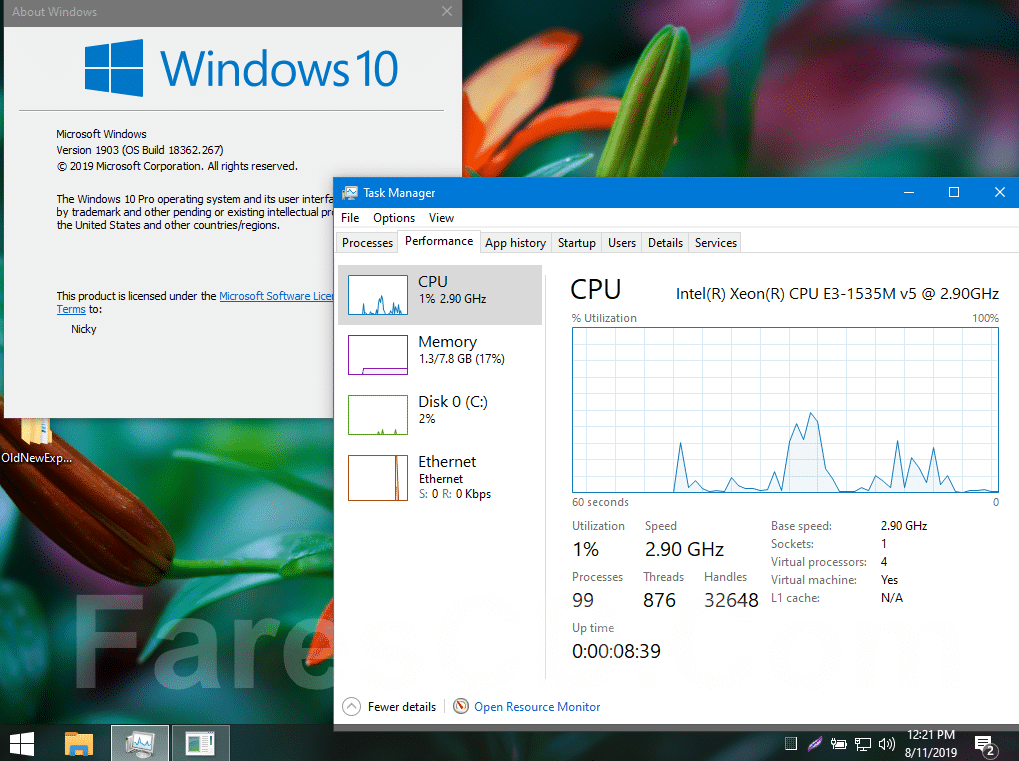Viewport: 1019px width, 761px height.
Task: Click the Speed value '2.90 GHz'
Action: click(x=684, y=549)
